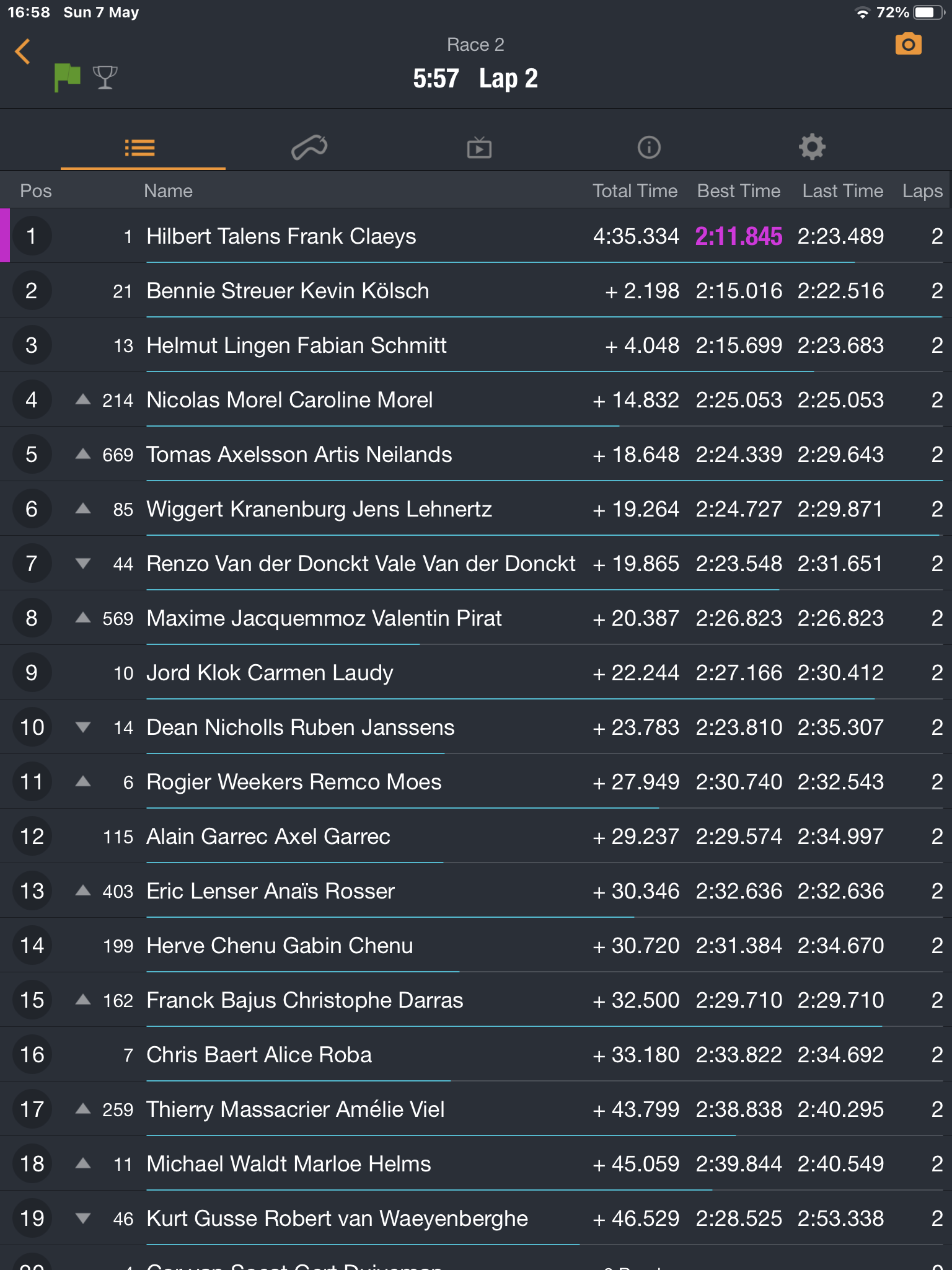Tap the Wi-Fi status icon
The width and height of the screenshot is (952, 1270).
(862, 13)
